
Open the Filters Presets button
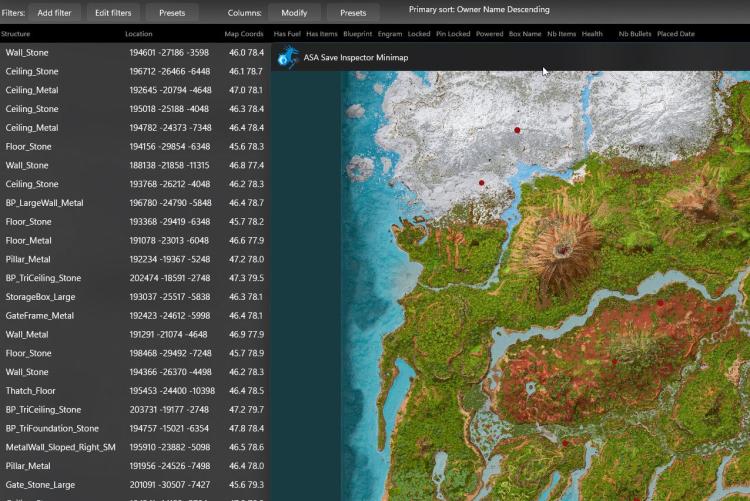click(x=172, y=13)
